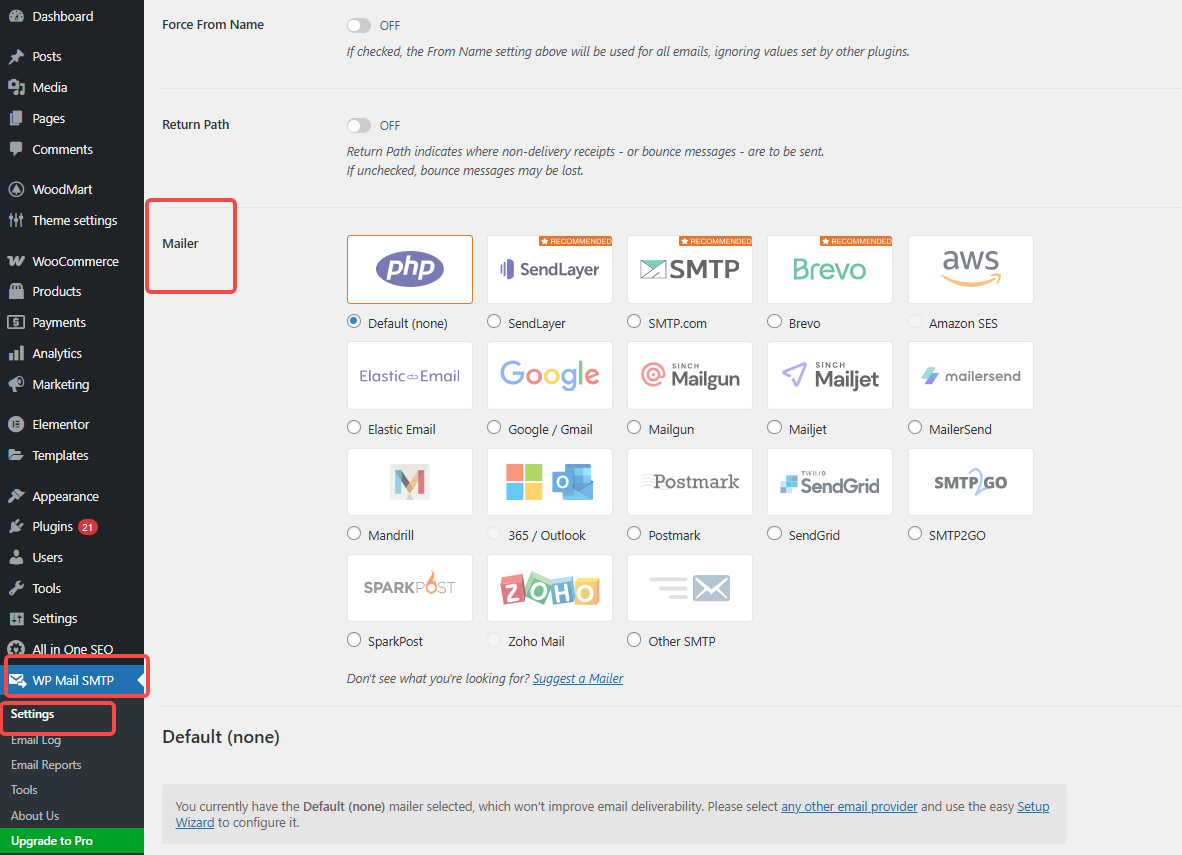Click the SendGrid logo tile
This screenshot has width=1182, height=855.
coord(829,482)
